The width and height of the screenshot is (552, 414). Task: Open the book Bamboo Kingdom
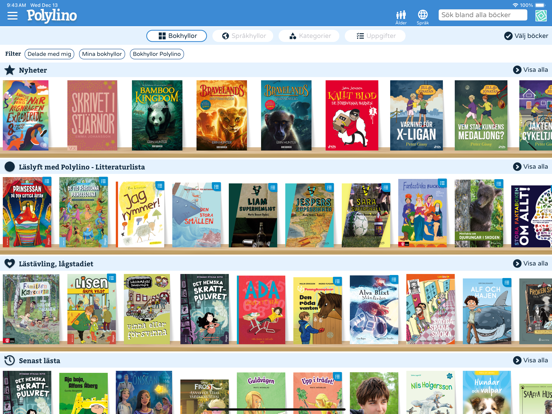tap(157, 115)
